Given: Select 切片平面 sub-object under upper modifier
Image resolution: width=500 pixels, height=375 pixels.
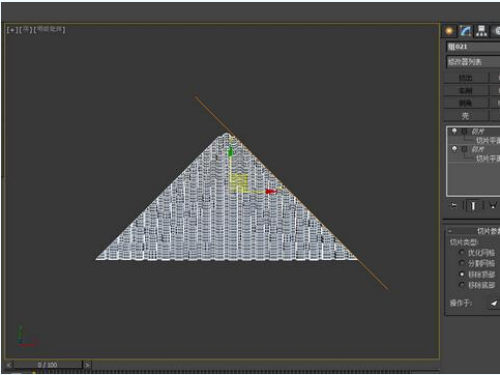Looking at the screenshot, I should click(x=488, y=140).
